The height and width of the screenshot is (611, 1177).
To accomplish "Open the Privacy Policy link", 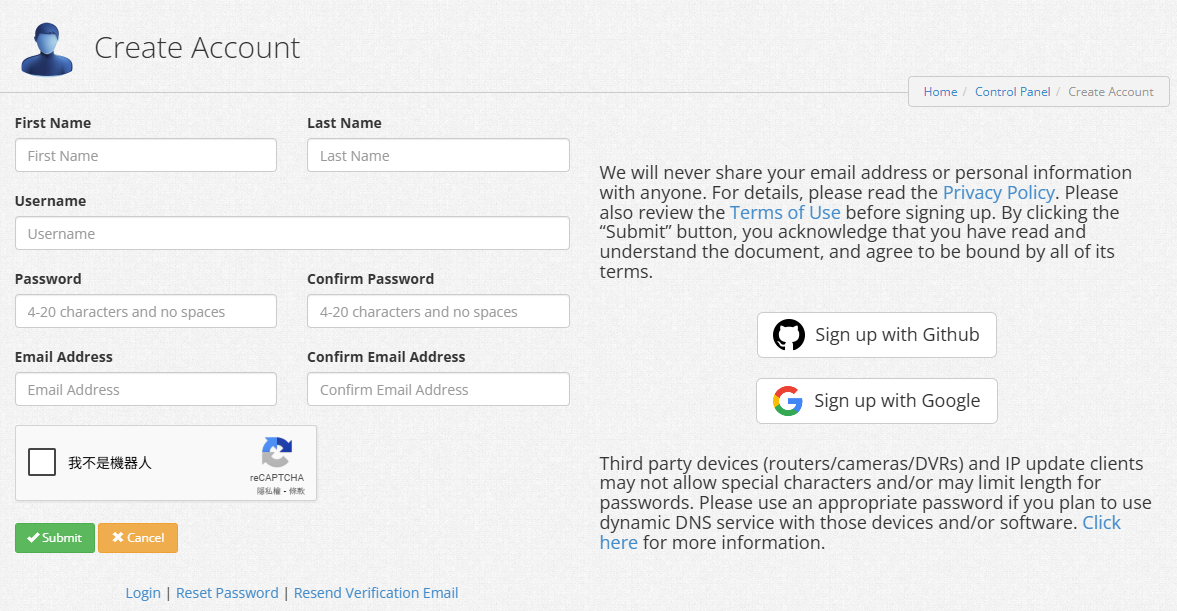I will tap(998, 193).
